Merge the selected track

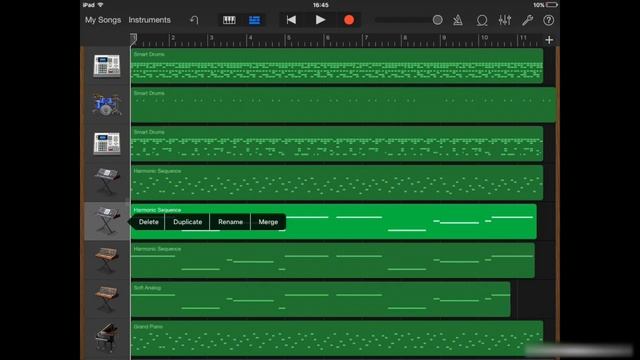tap(268, 222)
